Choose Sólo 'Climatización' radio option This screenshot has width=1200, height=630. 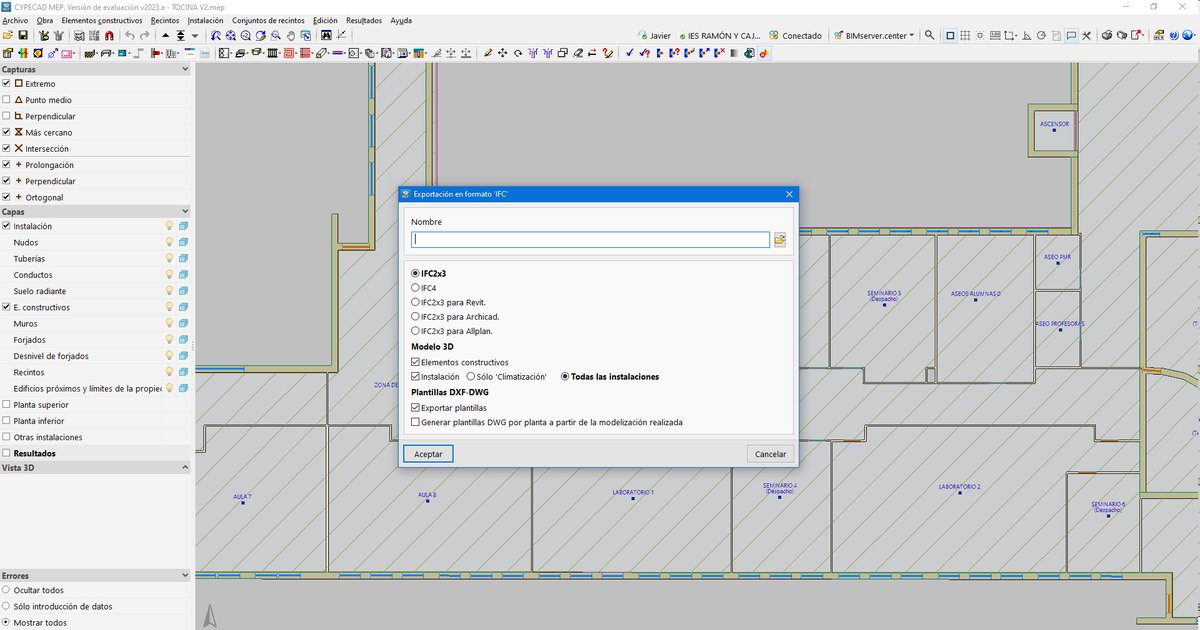pos(471,377)
